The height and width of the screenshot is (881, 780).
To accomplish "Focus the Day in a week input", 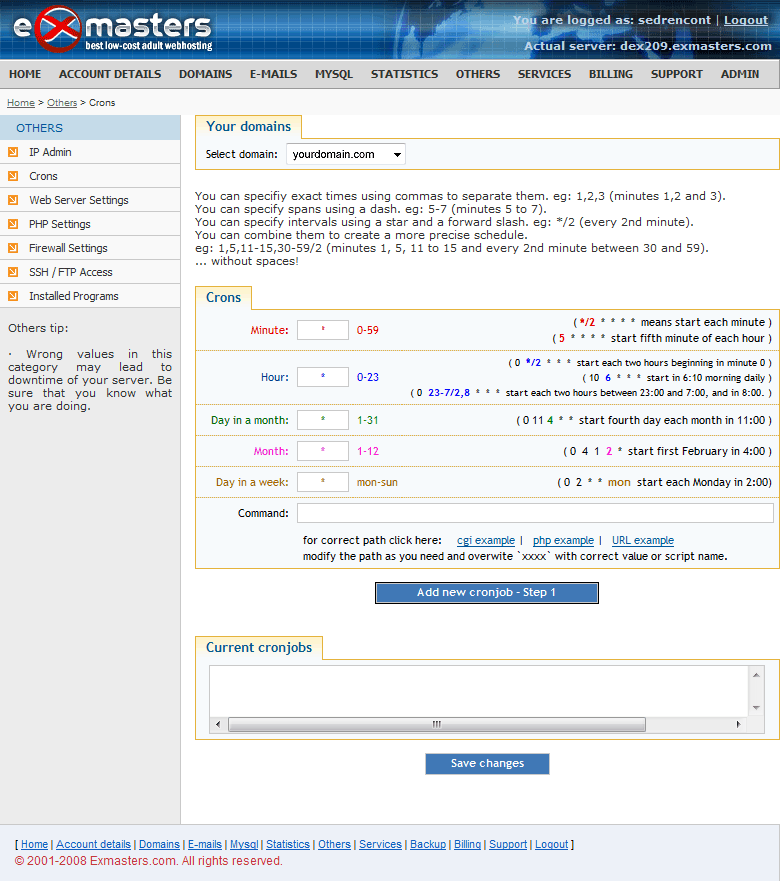I will tap(323, 482).
